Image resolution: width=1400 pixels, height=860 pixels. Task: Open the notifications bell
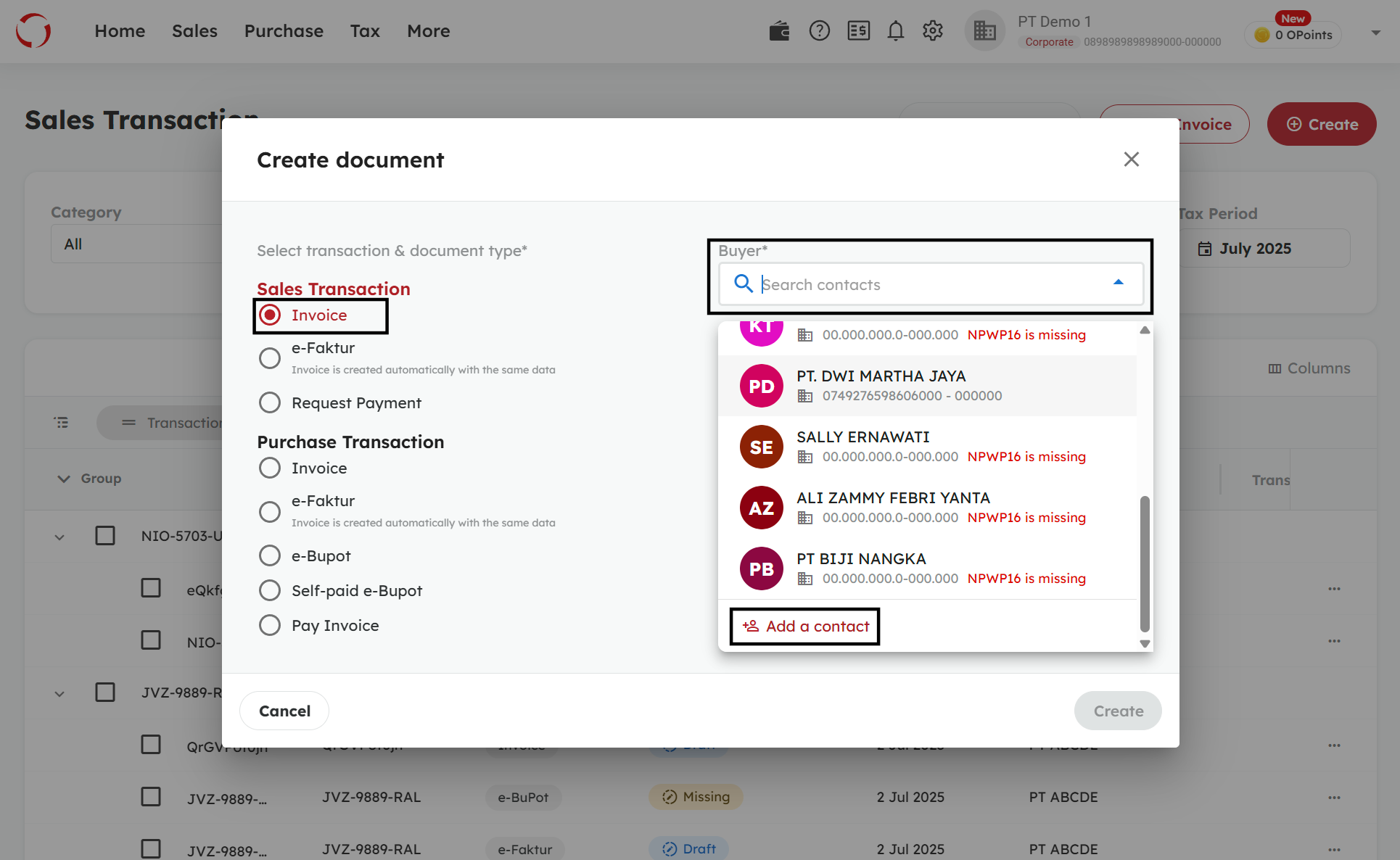point(896,31)
